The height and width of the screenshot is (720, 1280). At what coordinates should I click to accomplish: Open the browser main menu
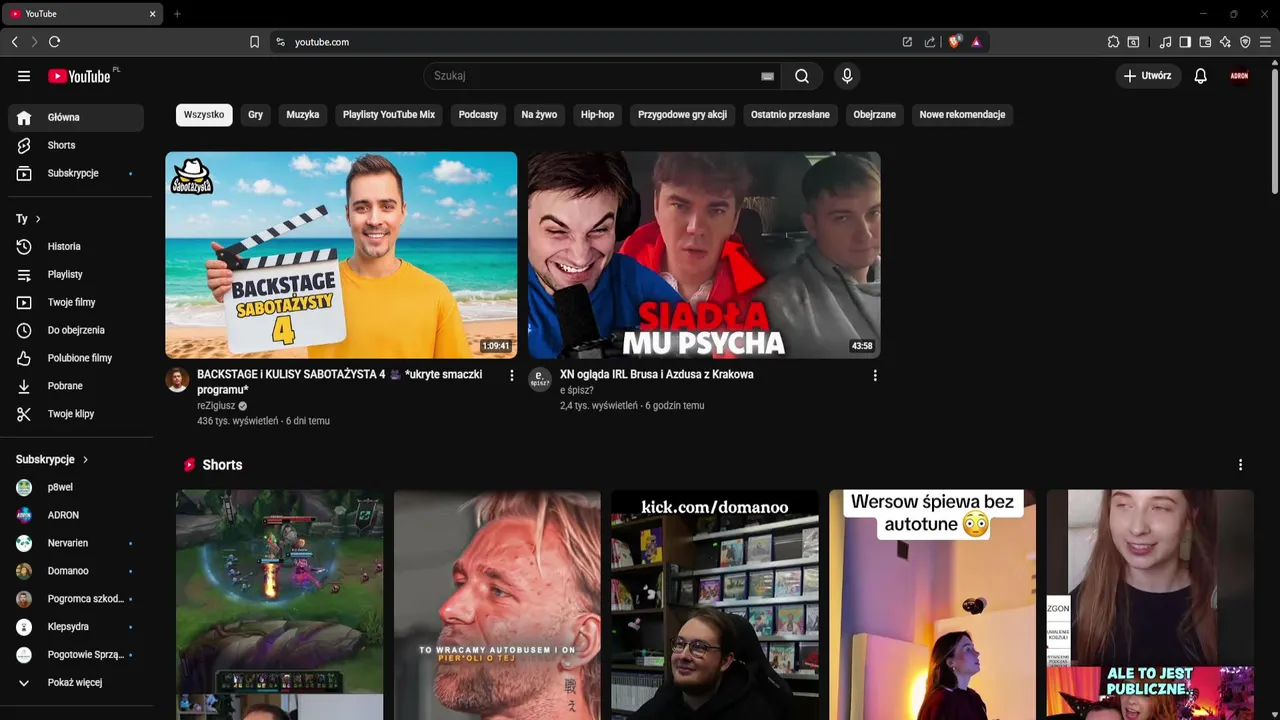click(1265, 42)
